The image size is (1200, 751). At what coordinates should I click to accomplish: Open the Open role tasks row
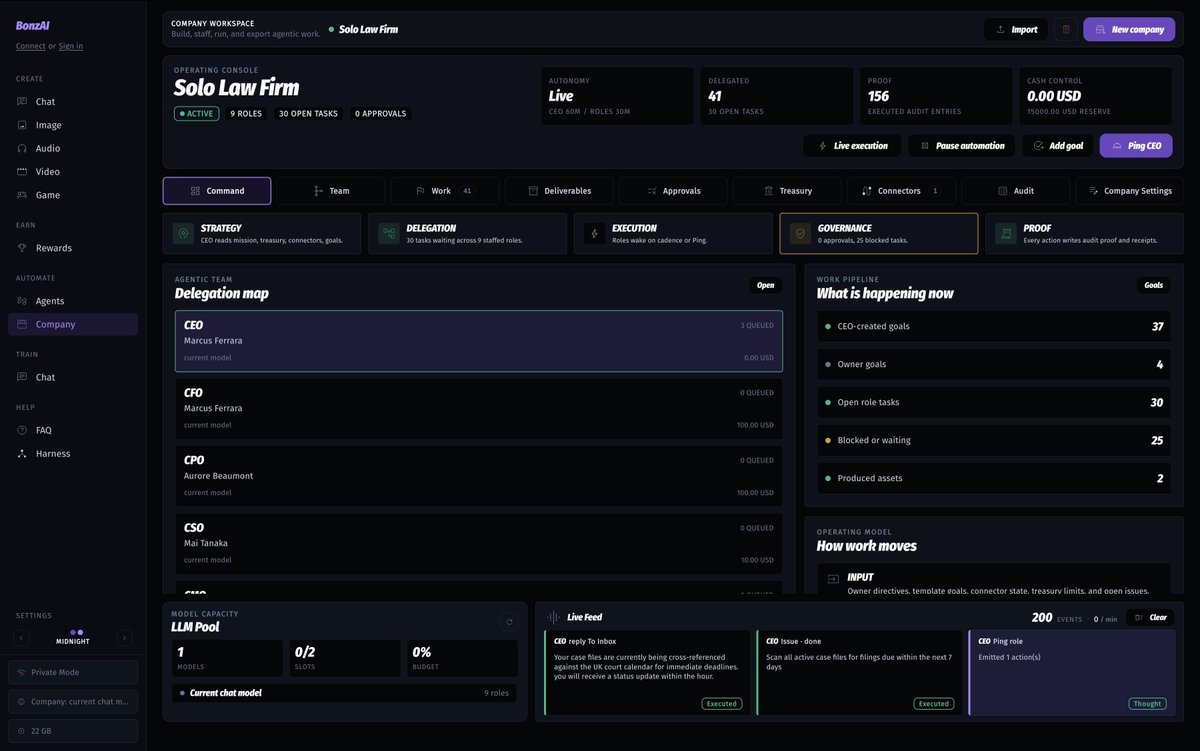pos(996,403)
